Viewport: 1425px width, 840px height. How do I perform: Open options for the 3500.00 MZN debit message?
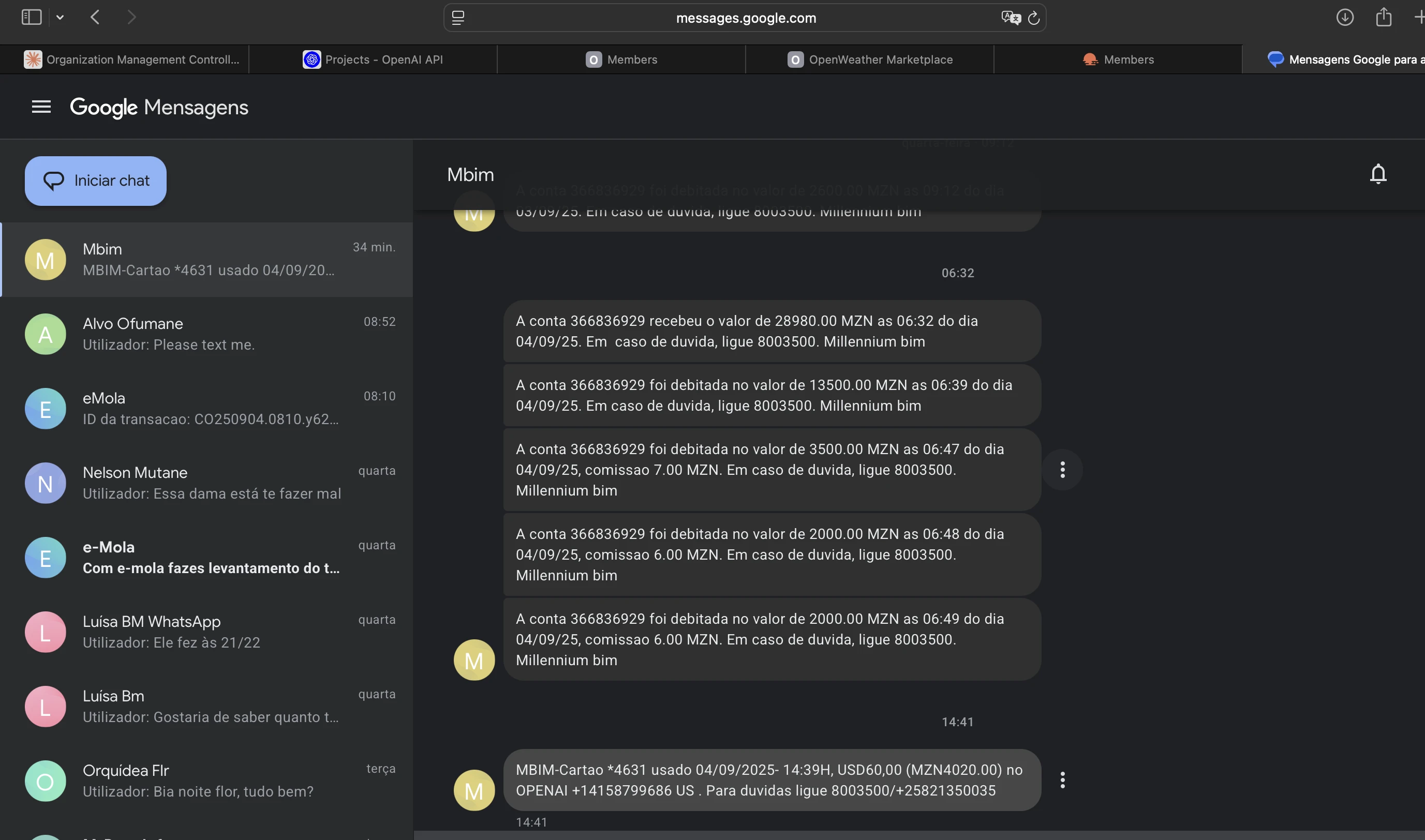(x=1062, y=470)
